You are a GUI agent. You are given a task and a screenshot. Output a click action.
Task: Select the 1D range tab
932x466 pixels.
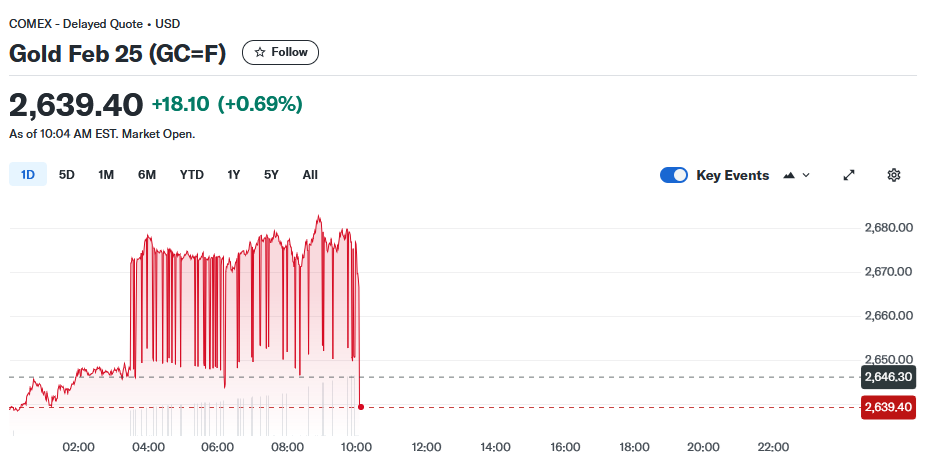tap(28, 175)
